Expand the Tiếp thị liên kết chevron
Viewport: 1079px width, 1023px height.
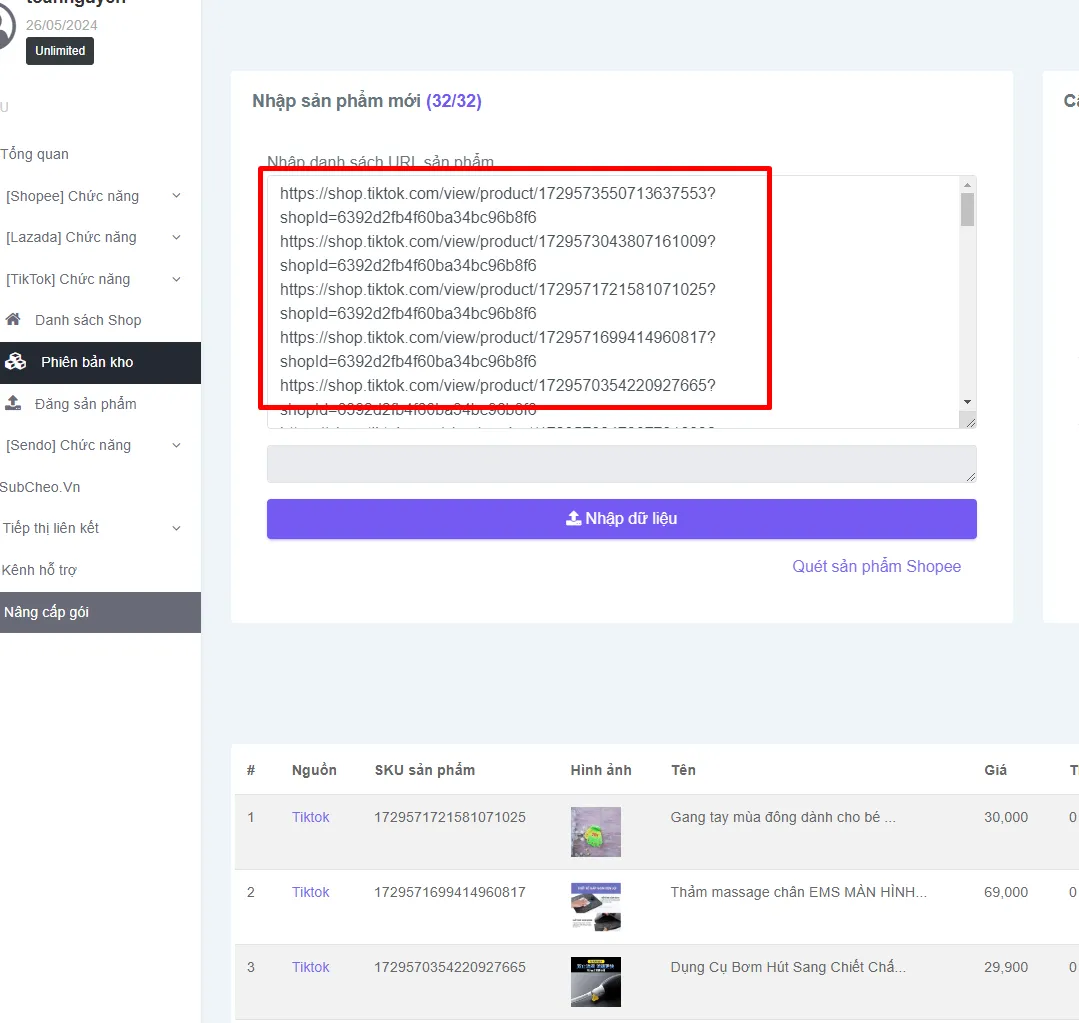[176, 528]
